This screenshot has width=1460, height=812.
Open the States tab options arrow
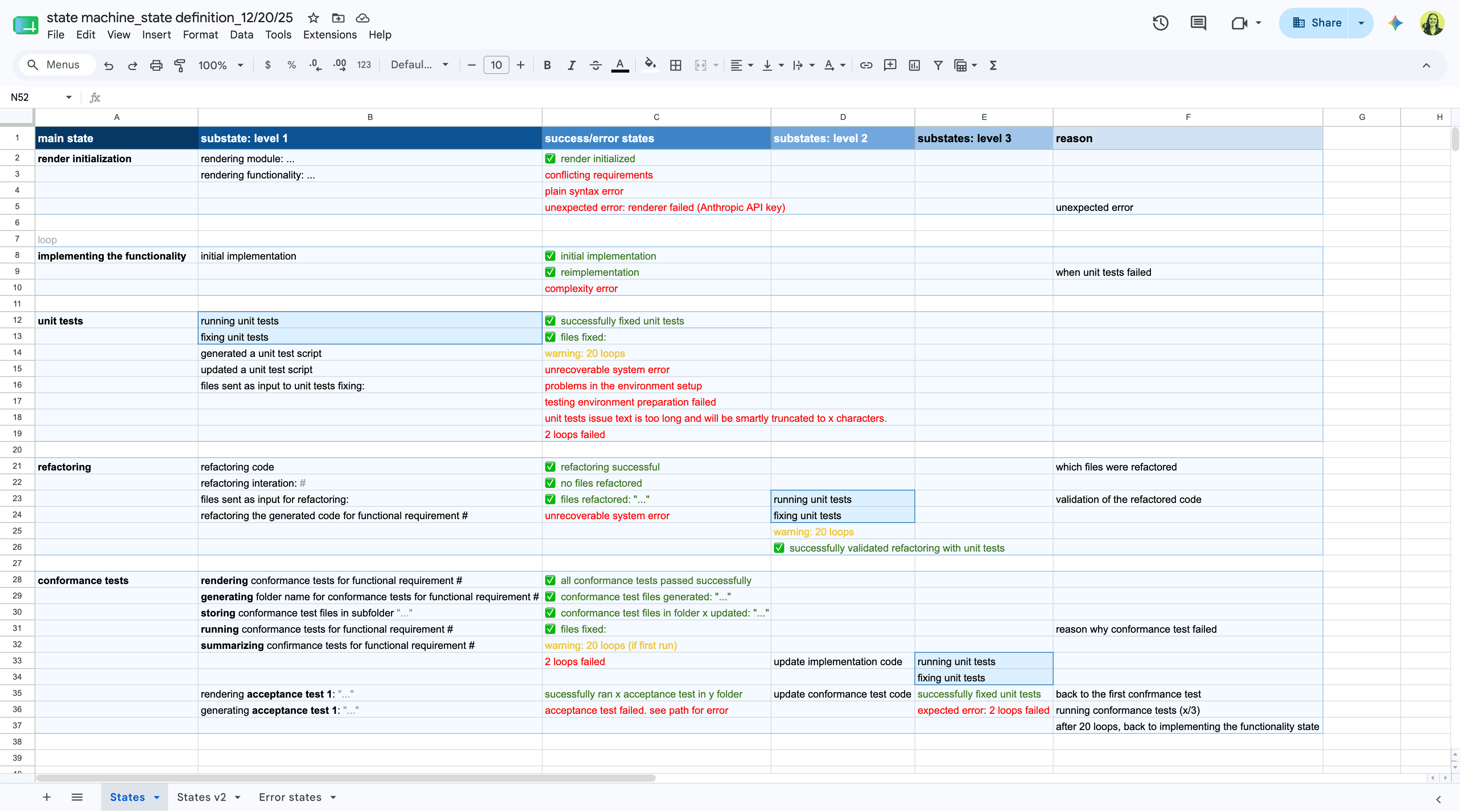157,797
